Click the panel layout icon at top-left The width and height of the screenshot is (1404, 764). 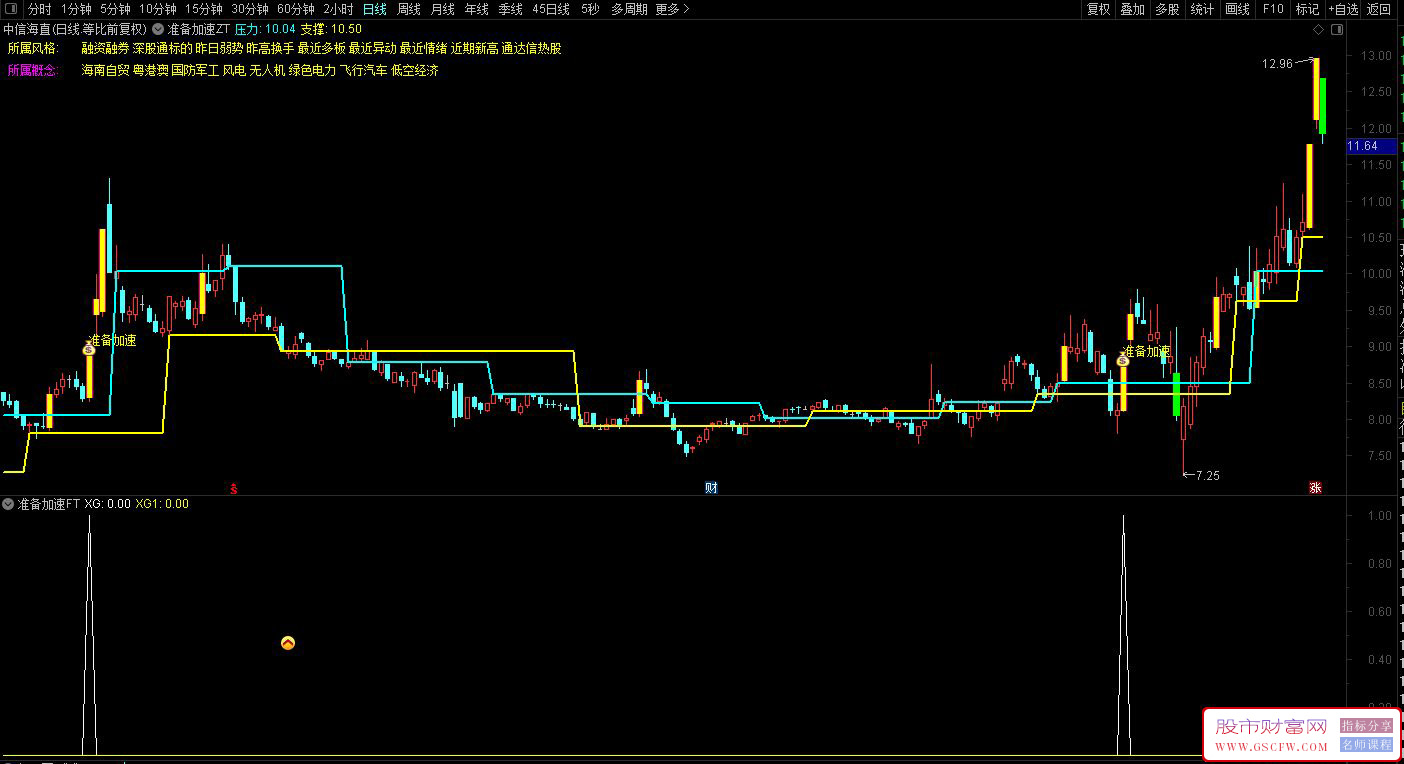point(11,9)
